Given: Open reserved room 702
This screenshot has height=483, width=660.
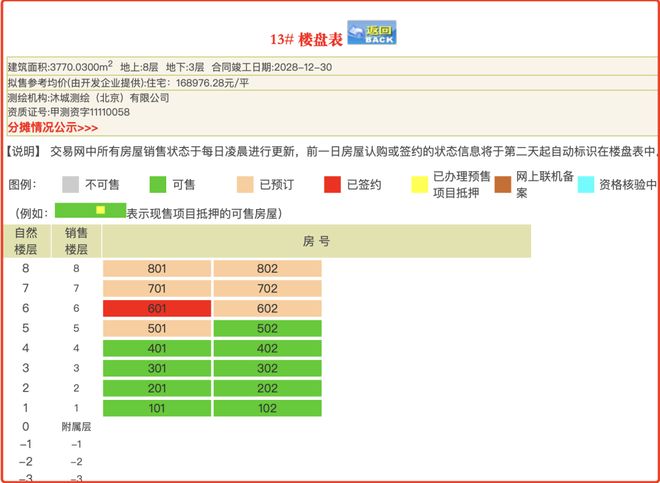Looking at the screenshot, I should (x=267, y=289).
